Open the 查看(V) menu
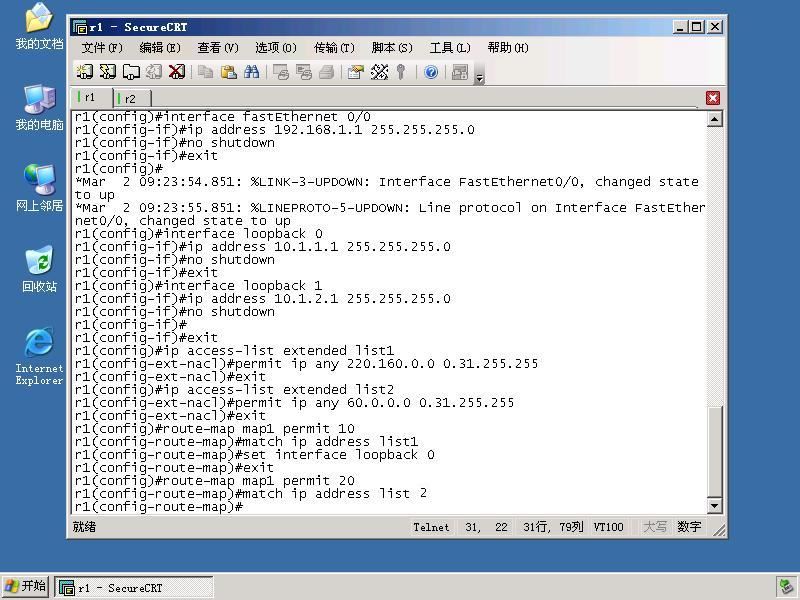This screenshot has height=600, width=800. 218,48
